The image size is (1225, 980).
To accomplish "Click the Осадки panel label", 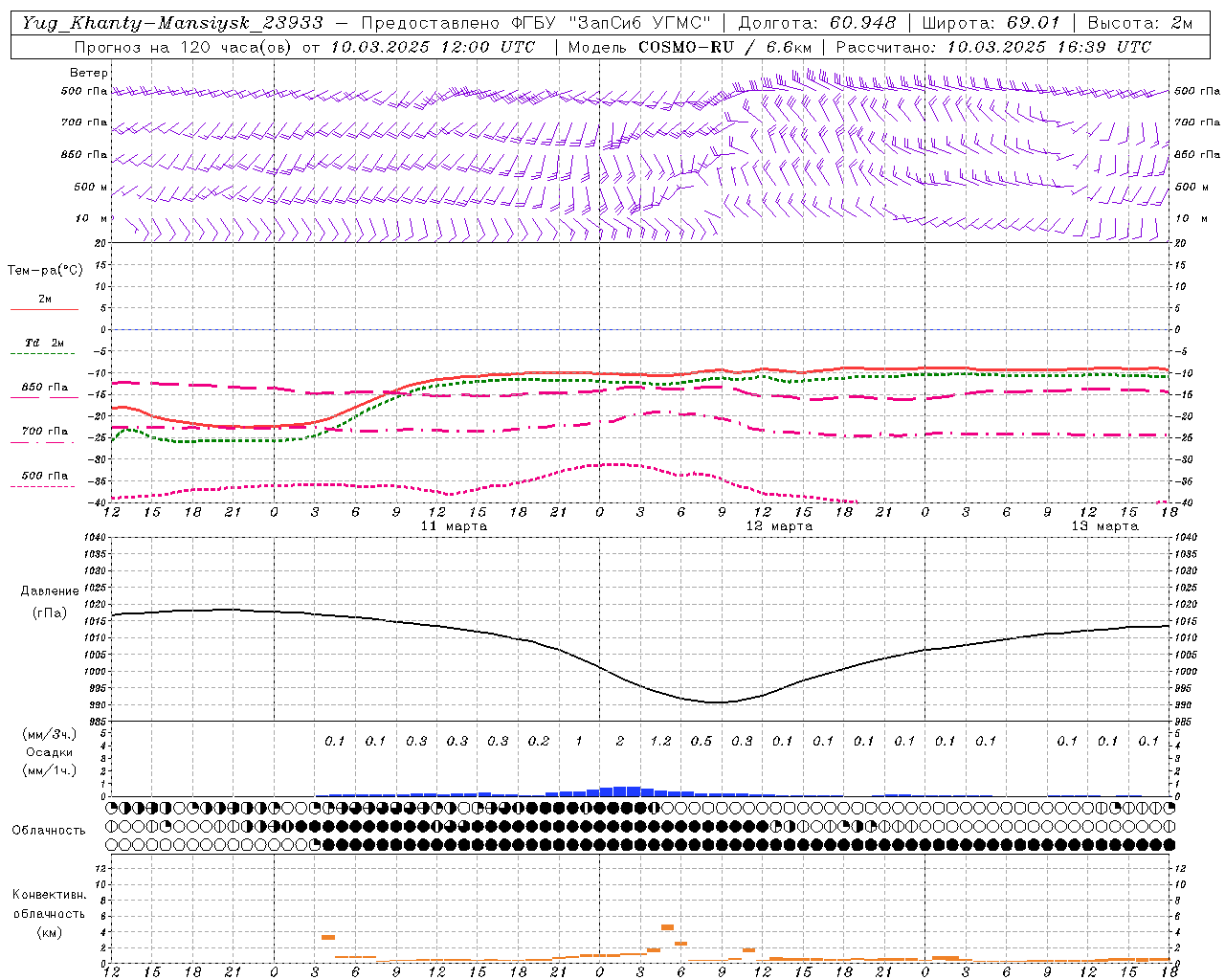I will pyautogui.click(x=50, y=752).
